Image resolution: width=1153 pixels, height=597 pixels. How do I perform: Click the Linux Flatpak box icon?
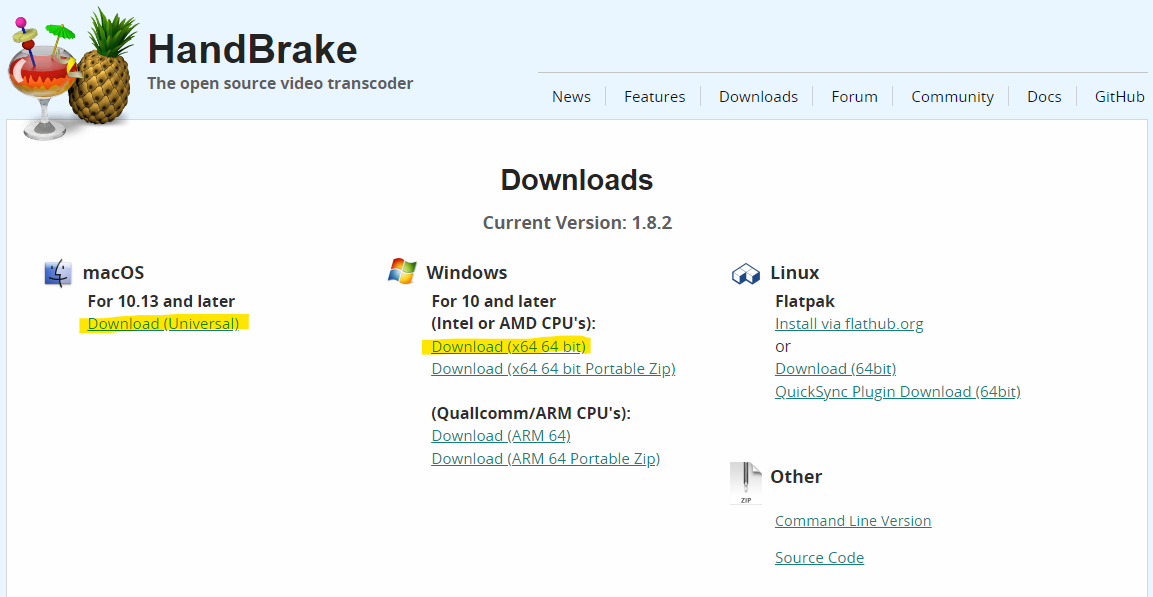tap(746, 274)
